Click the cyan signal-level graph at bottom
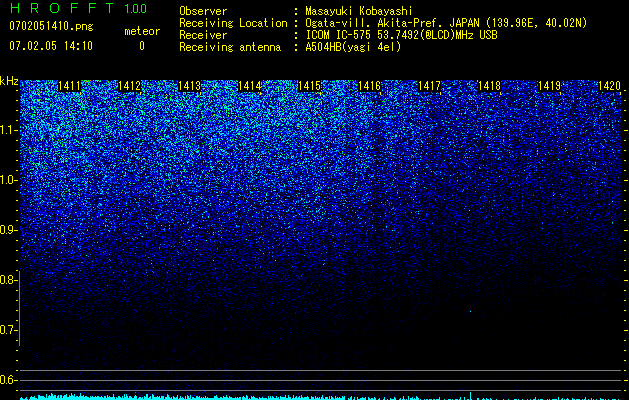The image size is (629, 400). click(321, 397)
